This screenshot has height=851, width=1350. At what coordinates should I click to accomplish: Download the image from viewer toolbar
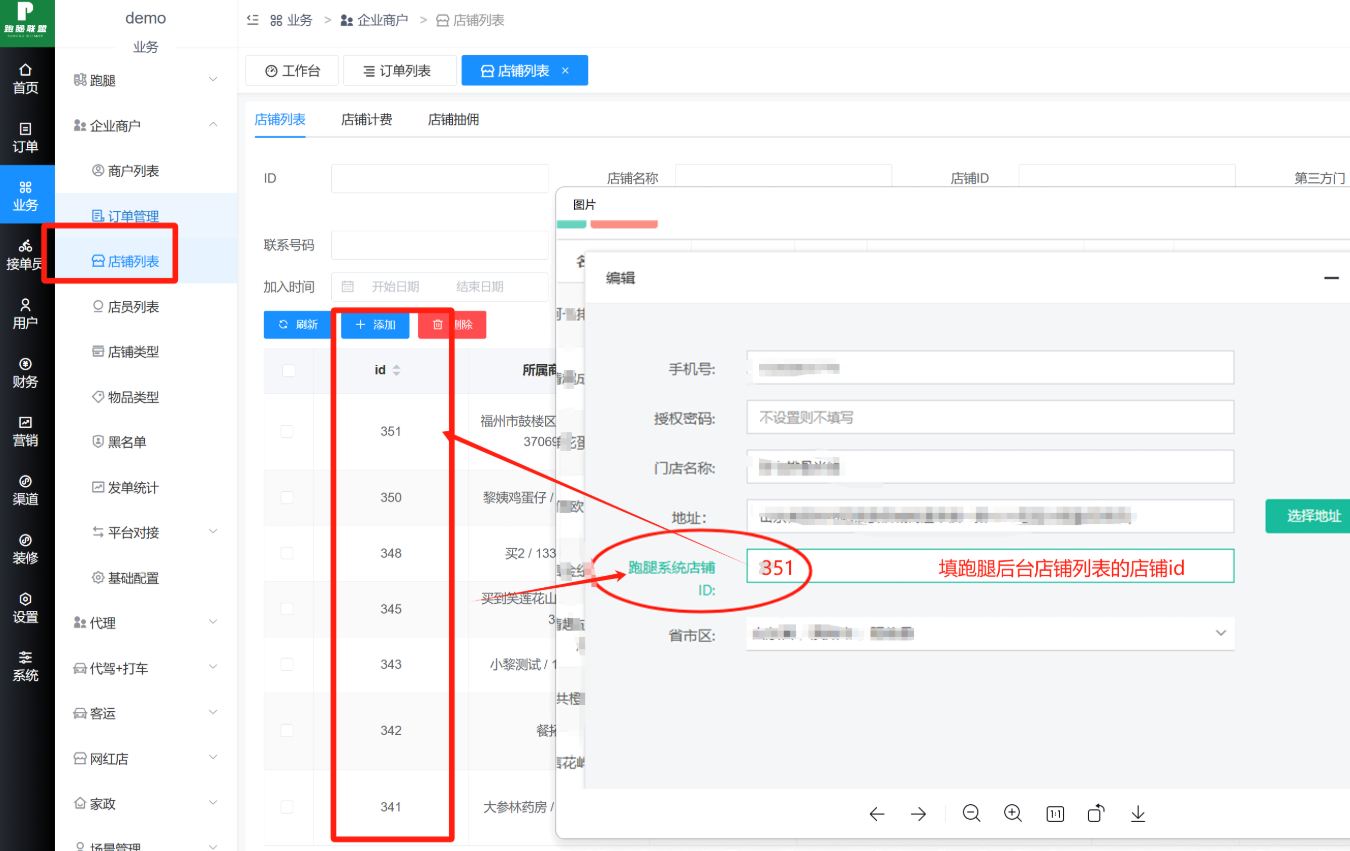1138,814
